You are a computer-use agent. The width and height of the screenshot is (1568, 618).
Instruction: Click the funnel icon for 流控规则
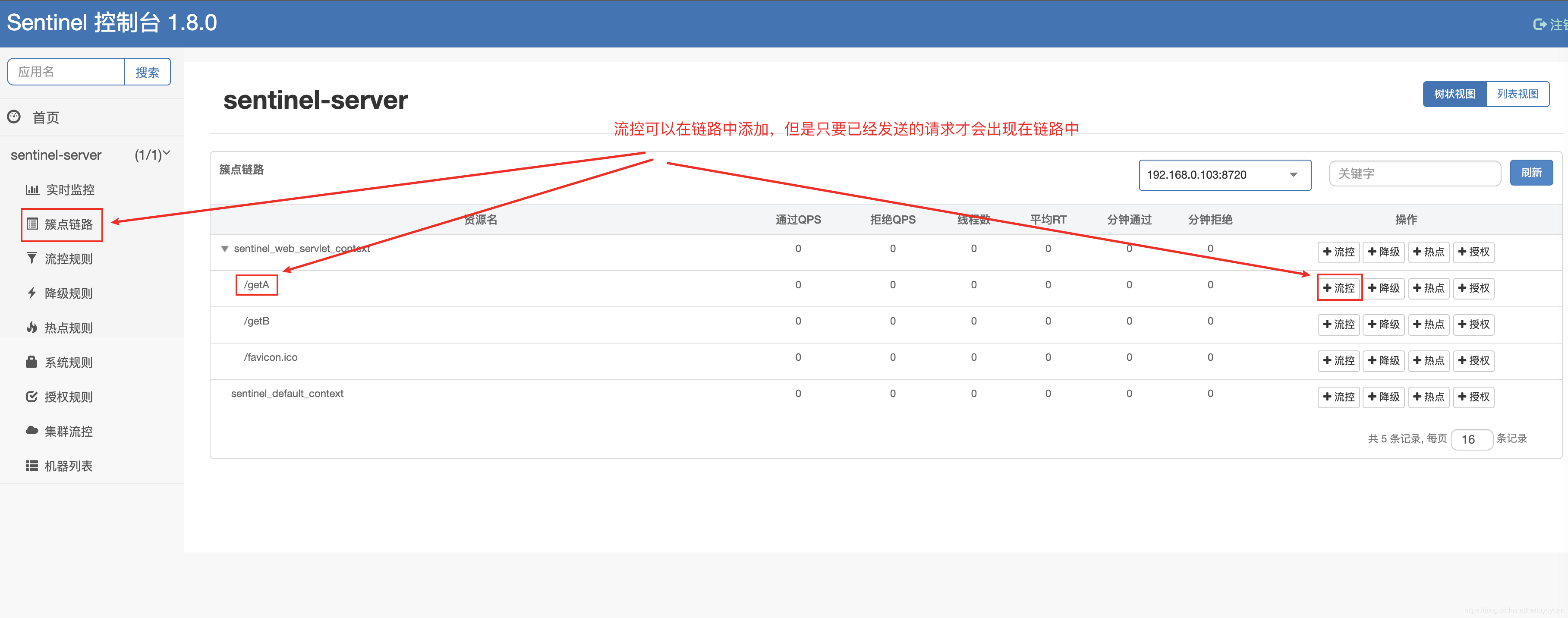pyautogui.click(x=31, y=258)
